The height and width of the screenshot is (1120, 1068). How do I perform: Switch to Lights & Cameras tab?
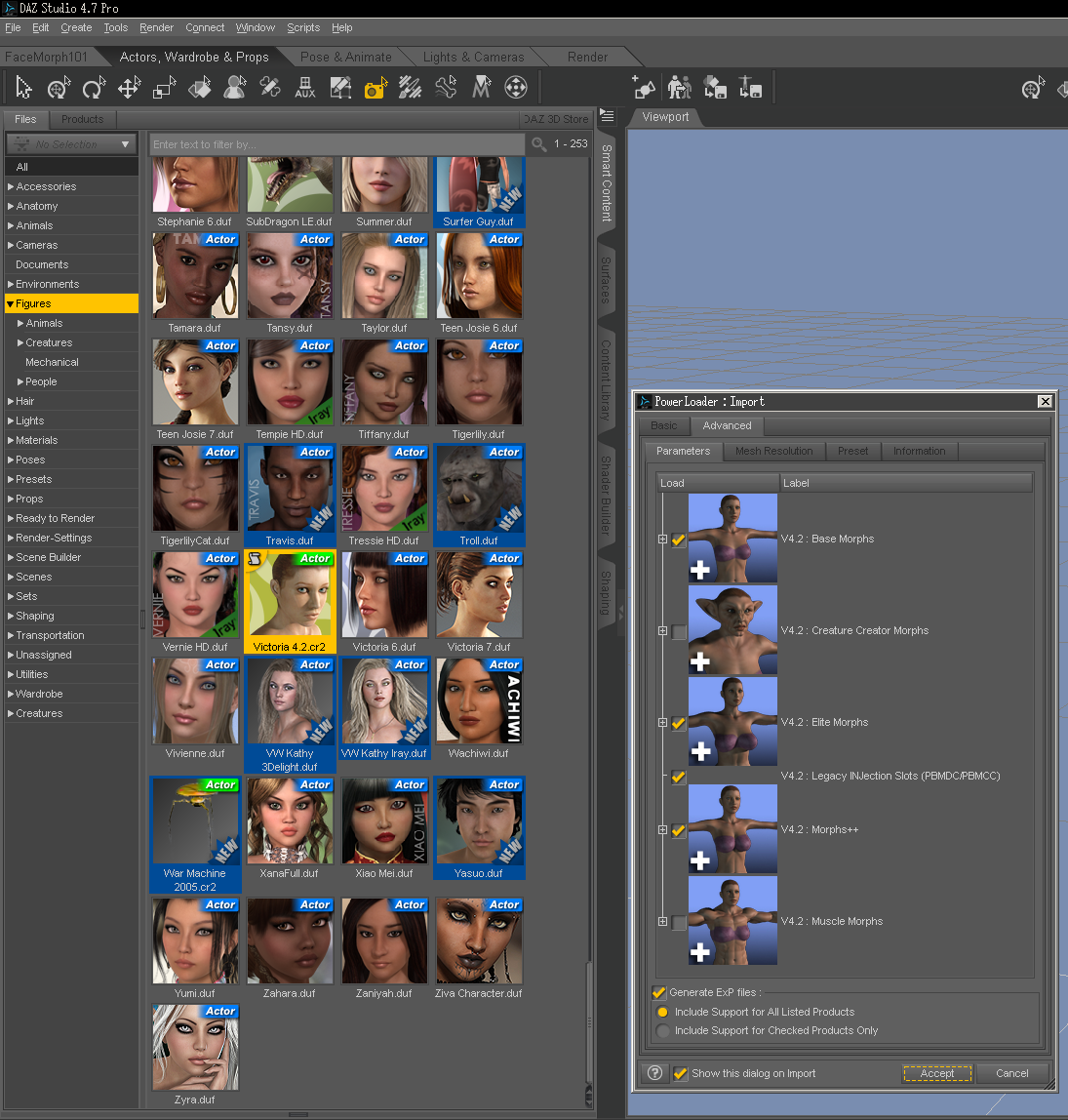[473, 57]
